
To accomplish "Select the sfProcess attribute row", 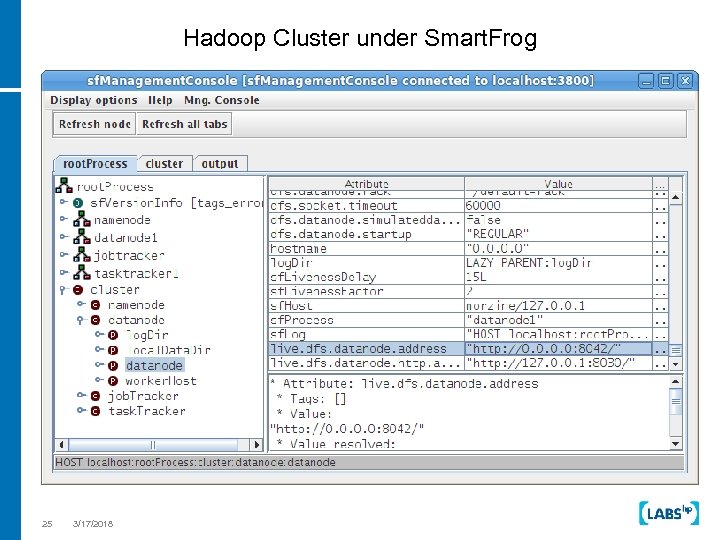I will [x=468, y=320].
